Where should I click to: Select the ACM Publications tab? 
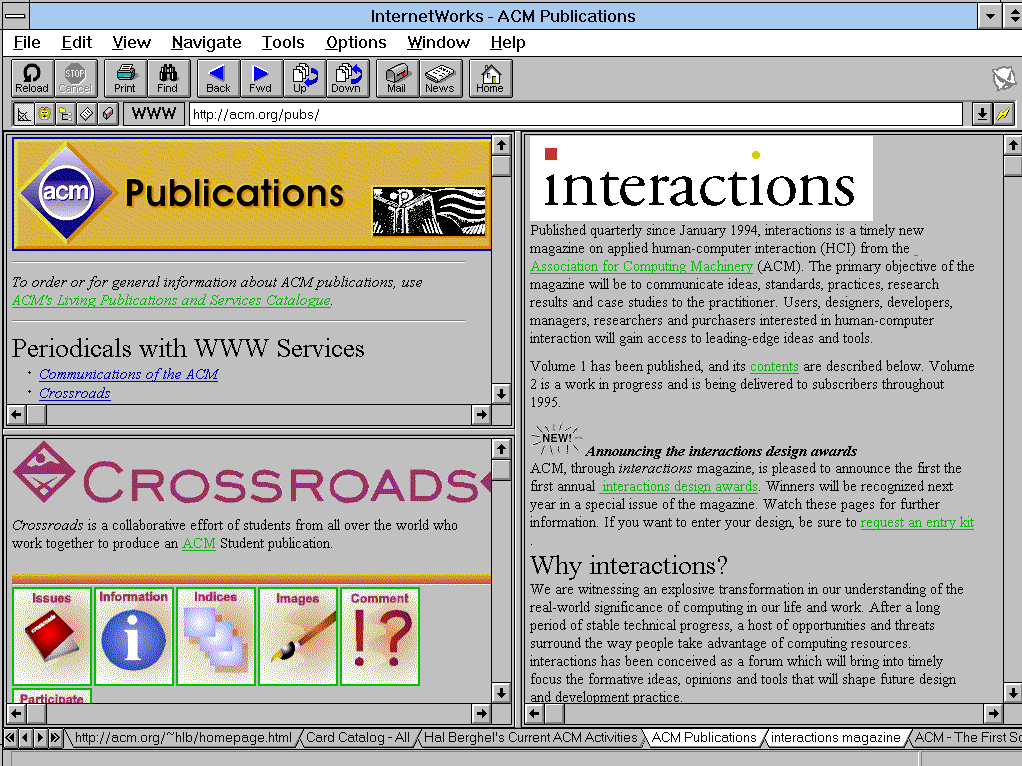704,737
